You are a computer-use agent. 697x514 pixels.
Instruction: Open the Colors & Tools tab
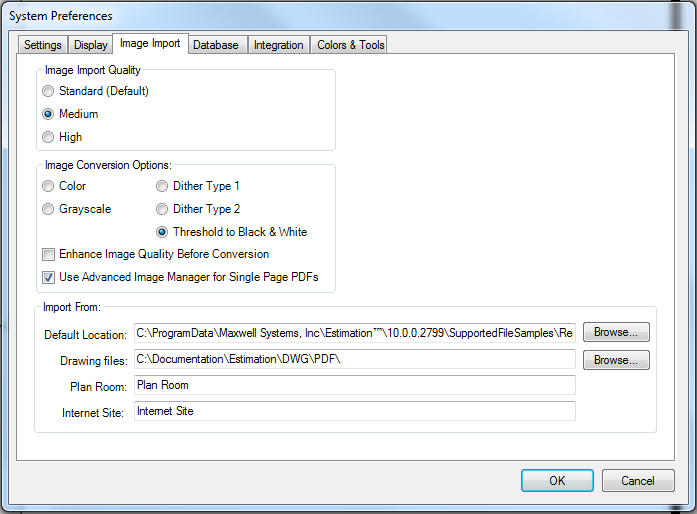tap(349, 45)
